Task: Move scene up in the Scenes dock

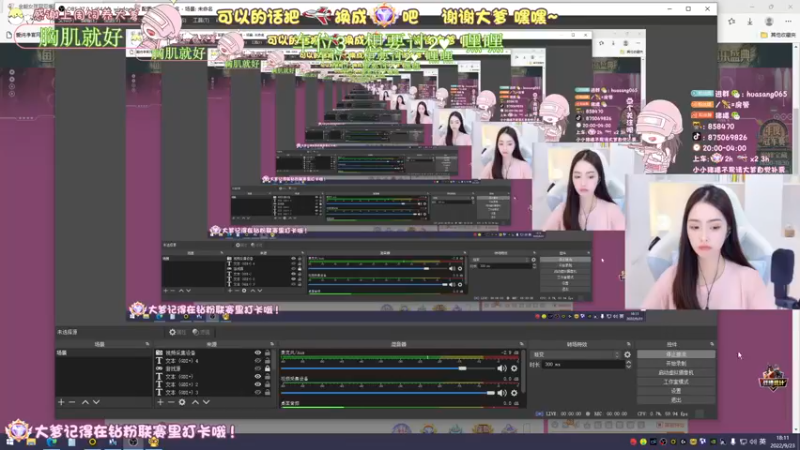Action: coord(85,403)
